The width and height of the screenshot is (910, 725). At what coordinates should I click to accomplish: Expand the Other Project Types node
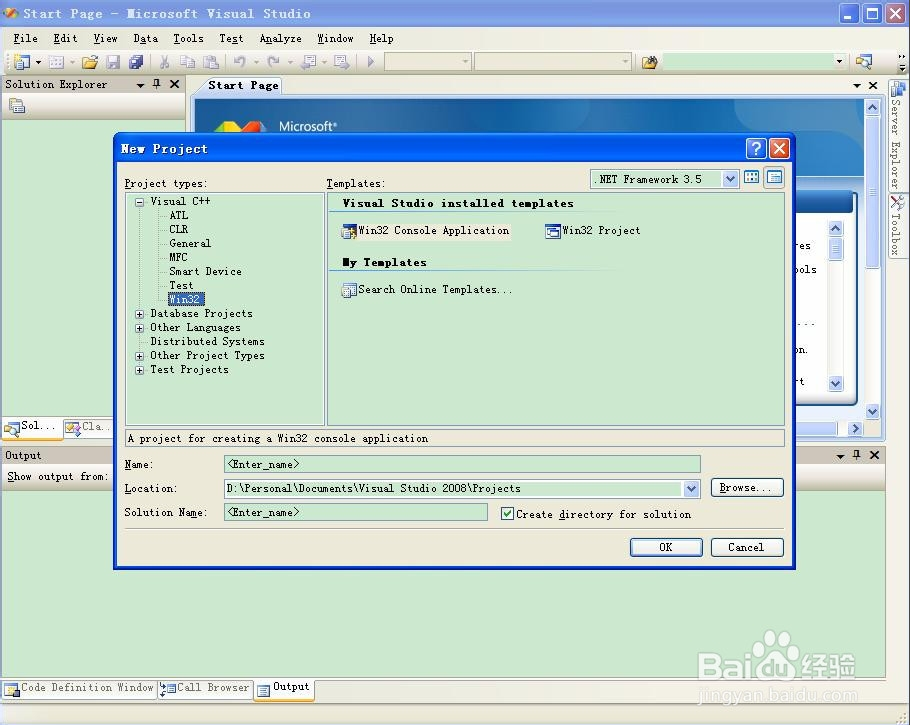point(139,356)
